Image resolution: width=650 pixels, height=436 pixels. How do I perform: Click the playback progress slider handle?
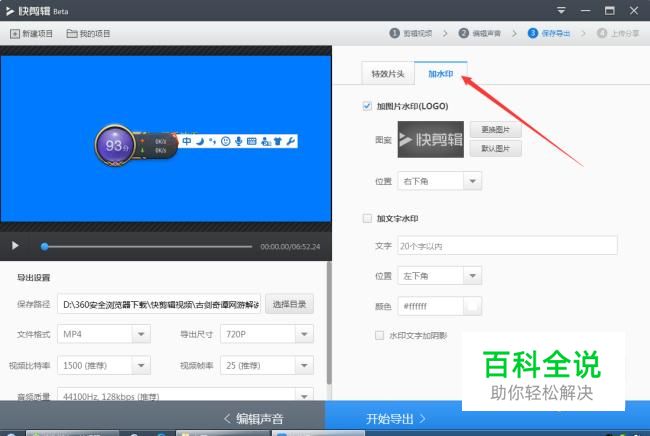[44, 246]
